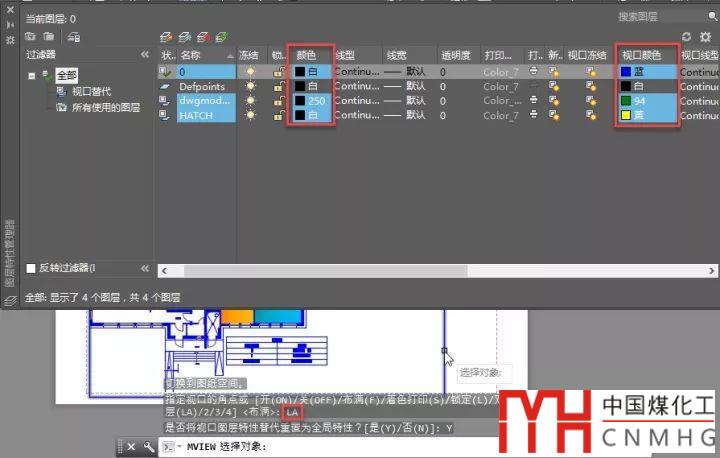This screenshot has height=458, width=720.
Task: Select the Defpoints layer name
Action: tap(201, 87)
